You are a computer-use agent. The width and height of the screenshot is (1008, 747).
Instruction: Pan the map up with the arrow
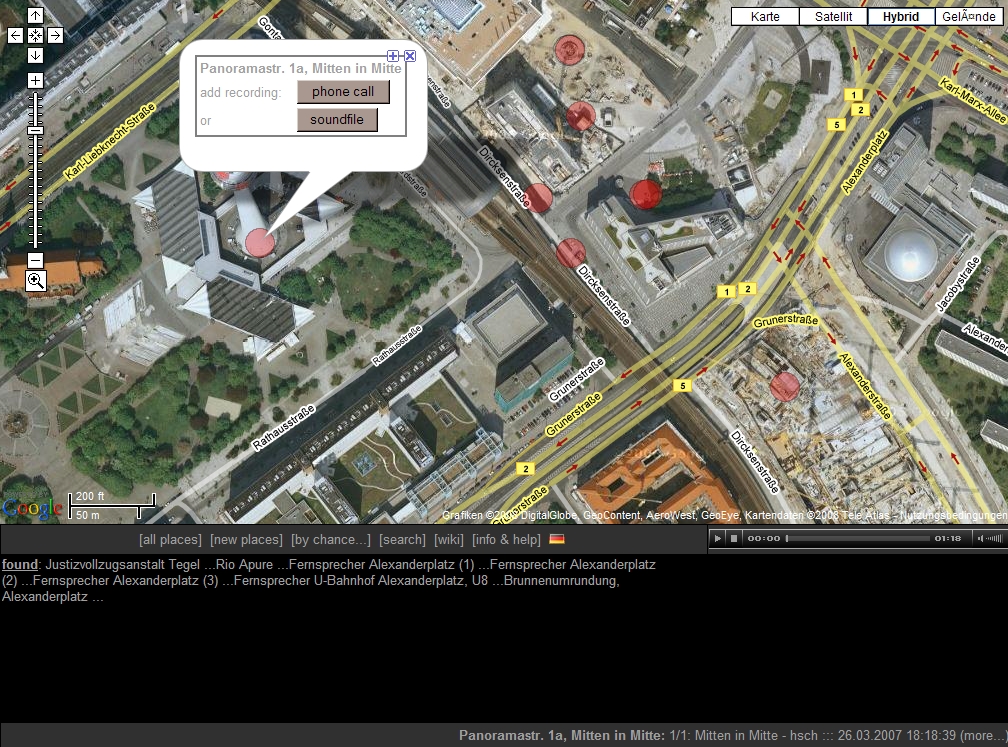(35, 16)
